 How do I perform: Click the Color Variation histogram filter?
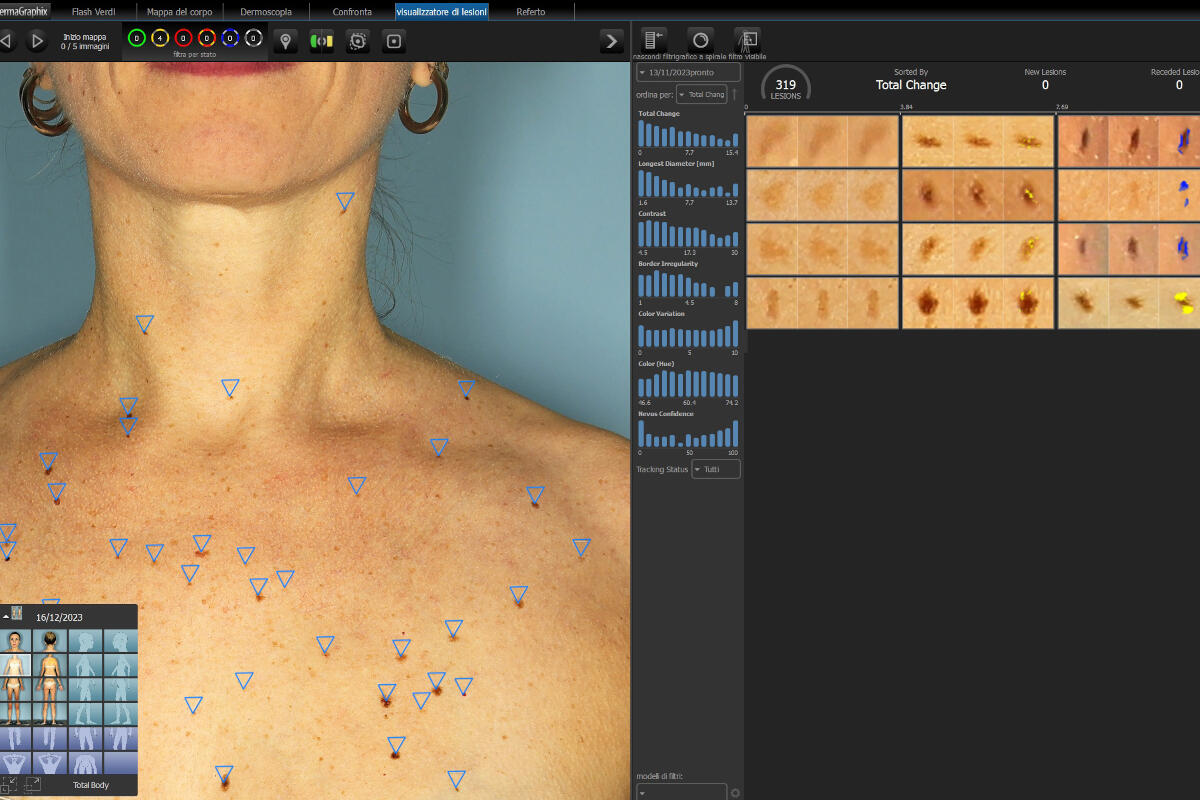coord(688,333)
